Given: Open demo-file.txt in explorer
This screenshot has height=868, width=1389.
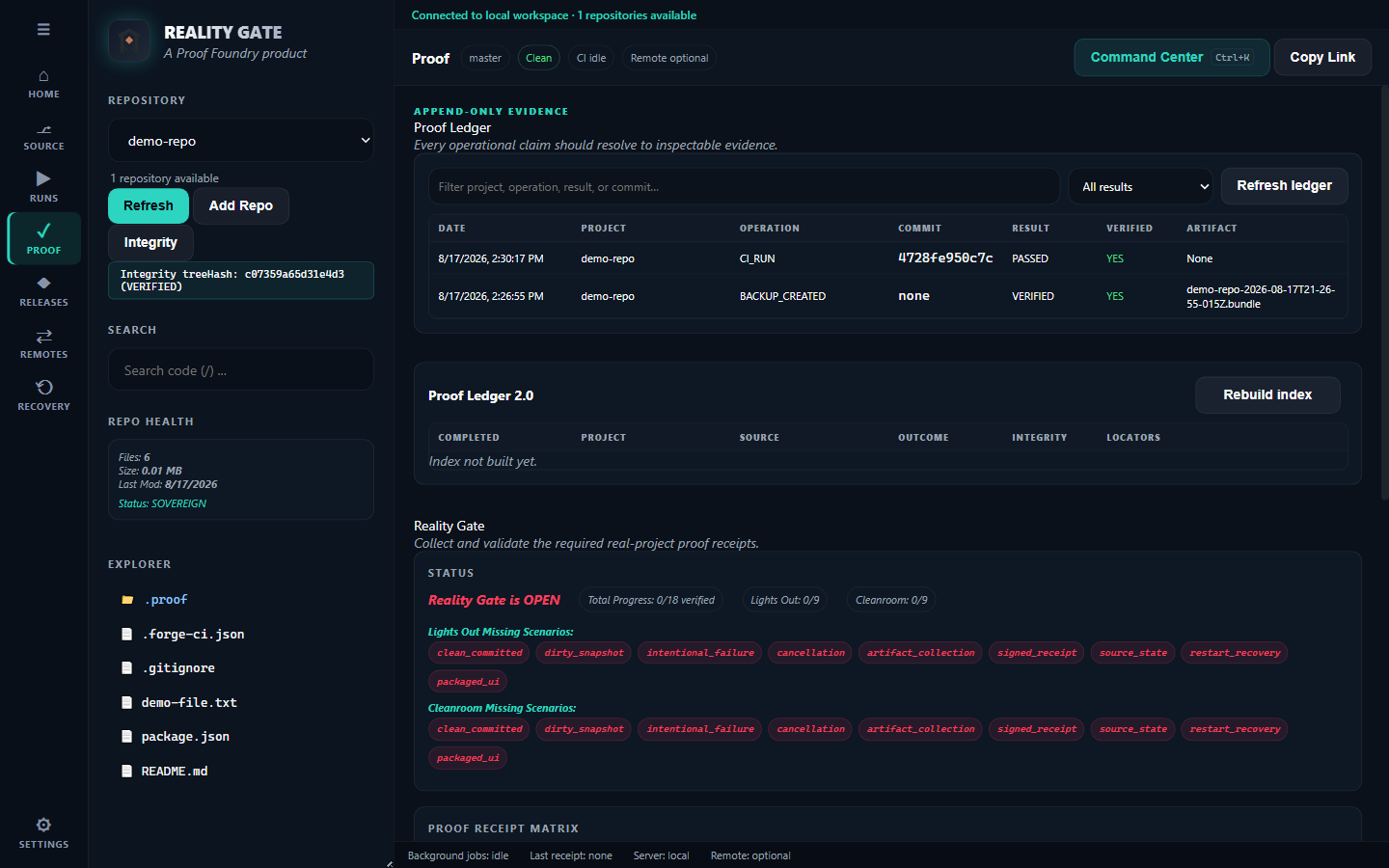Looking at the screenshot, I should coord(189,702).
